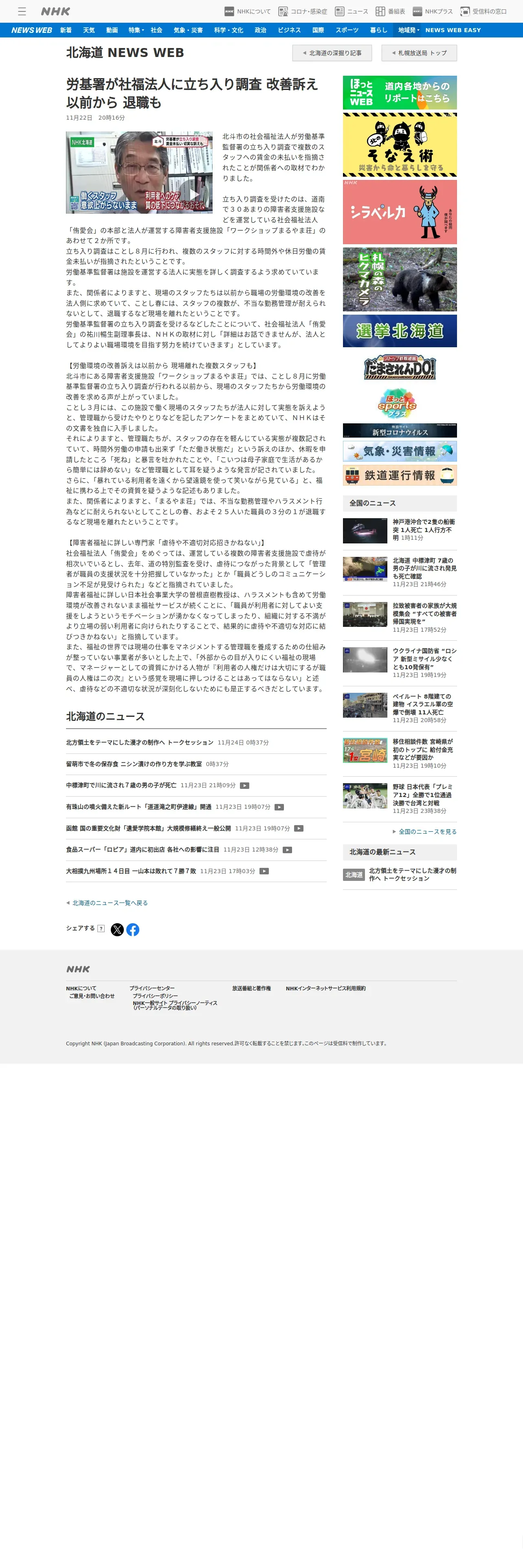Open 放送番組と著作権 footer link
523x1568 pixels.
(251, 988)
